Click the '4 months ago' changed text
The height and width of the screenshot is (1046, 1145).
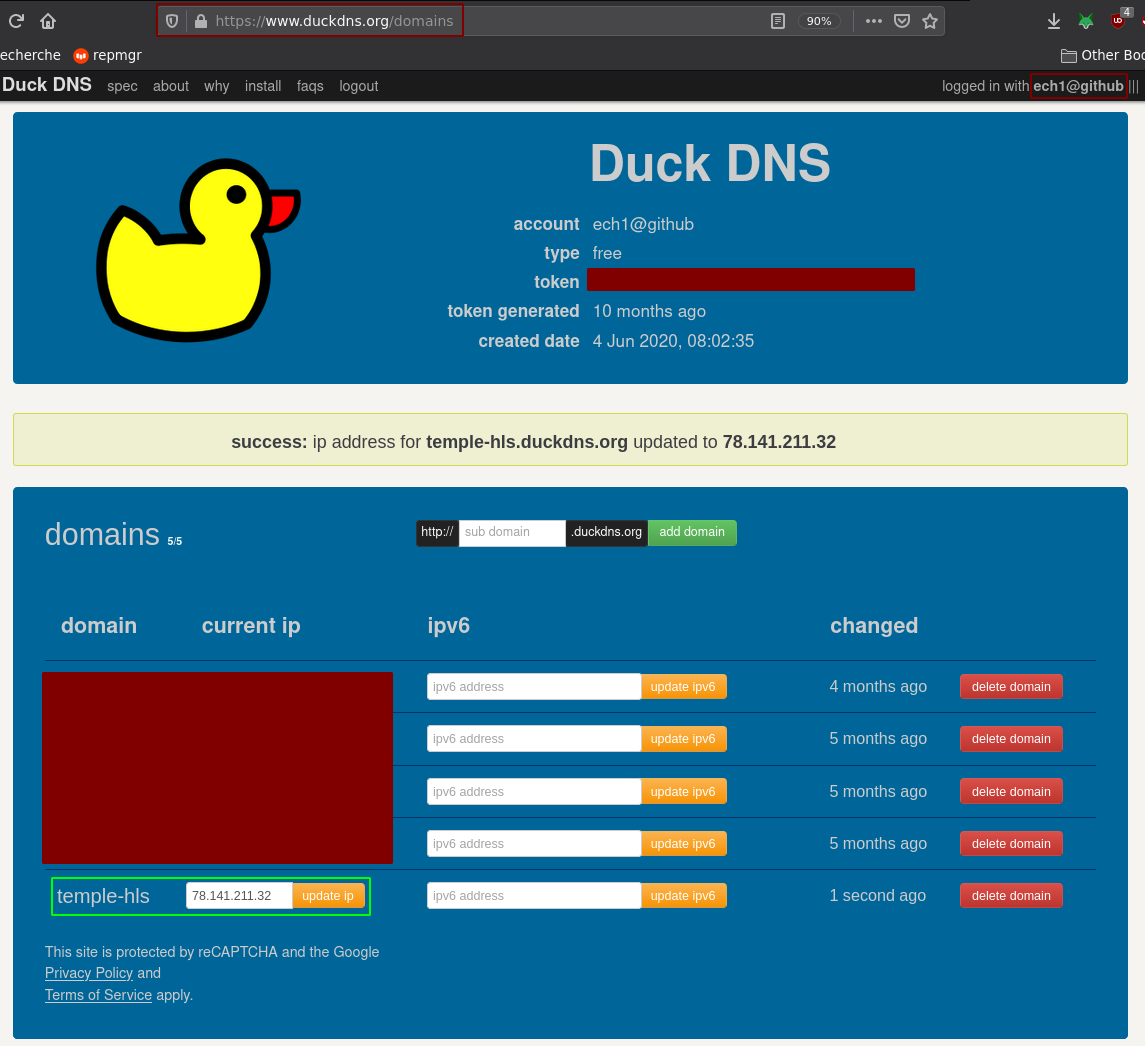point(878,687)
